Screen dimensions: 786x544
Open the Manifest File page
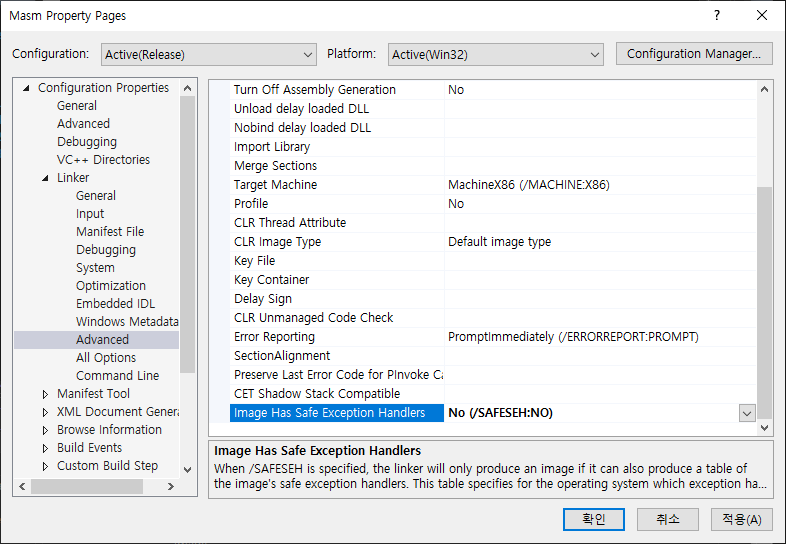(x=110, y=232)
